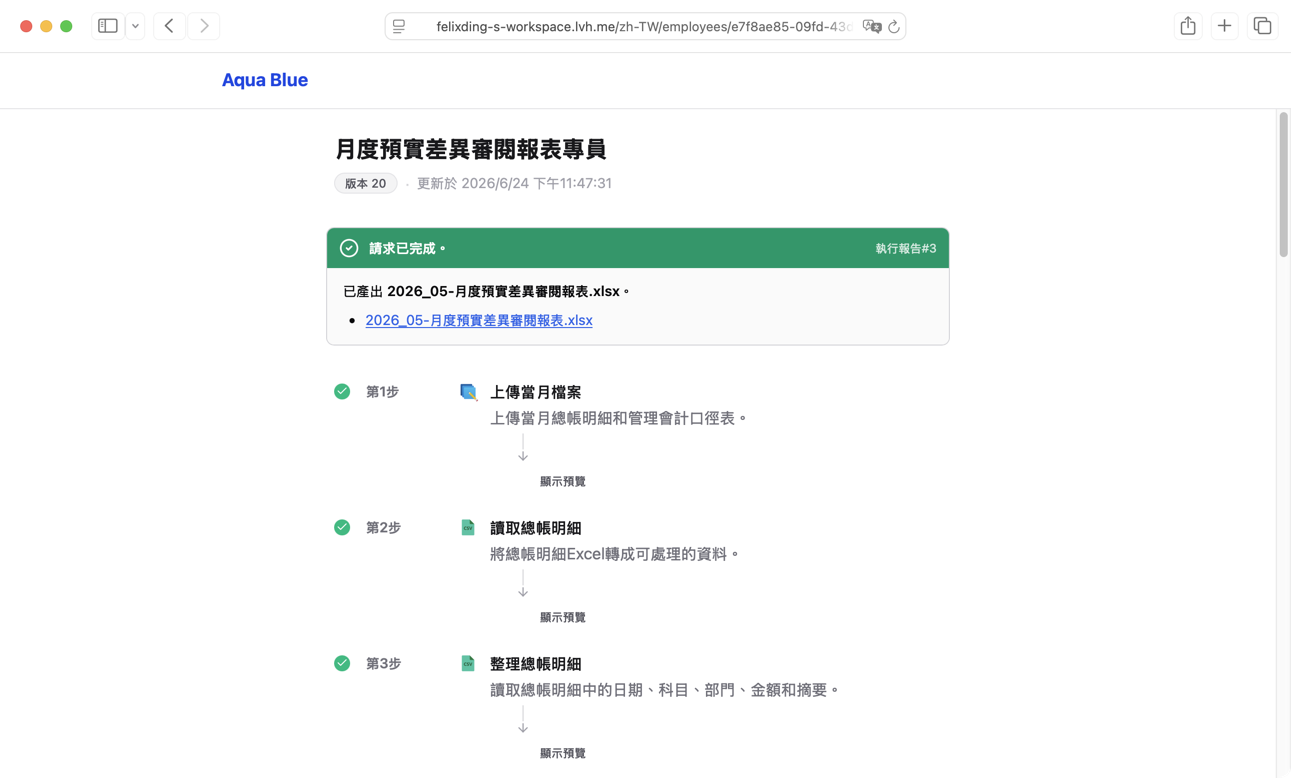Expand 顯示預覽 under 讀取總帳明細

[563, 617]
